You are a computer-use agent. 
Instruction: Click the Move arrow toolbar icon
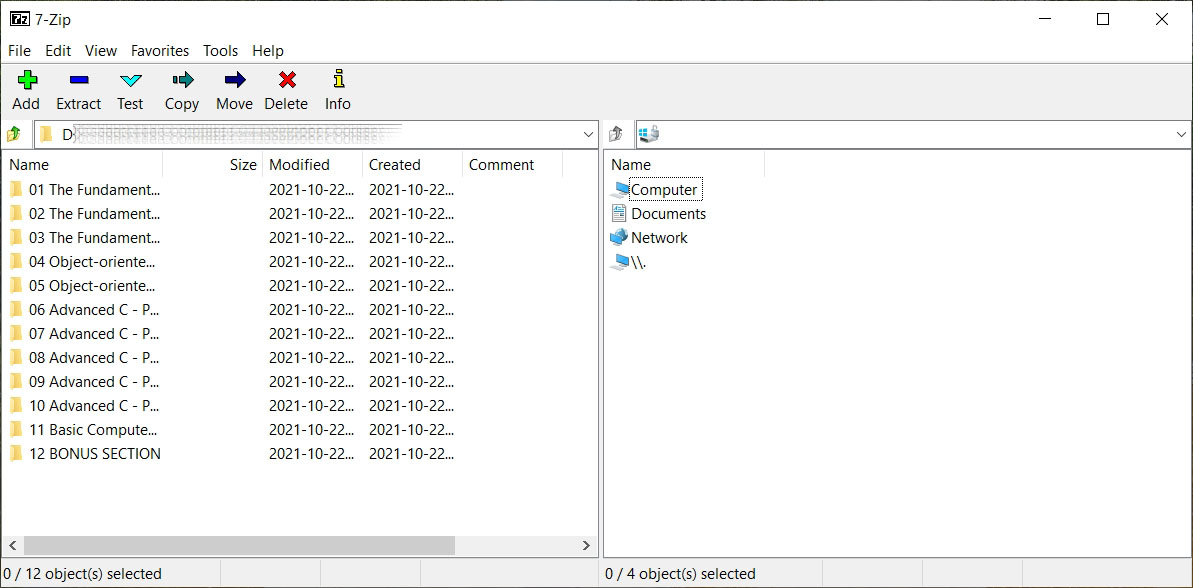click(235, 80)
